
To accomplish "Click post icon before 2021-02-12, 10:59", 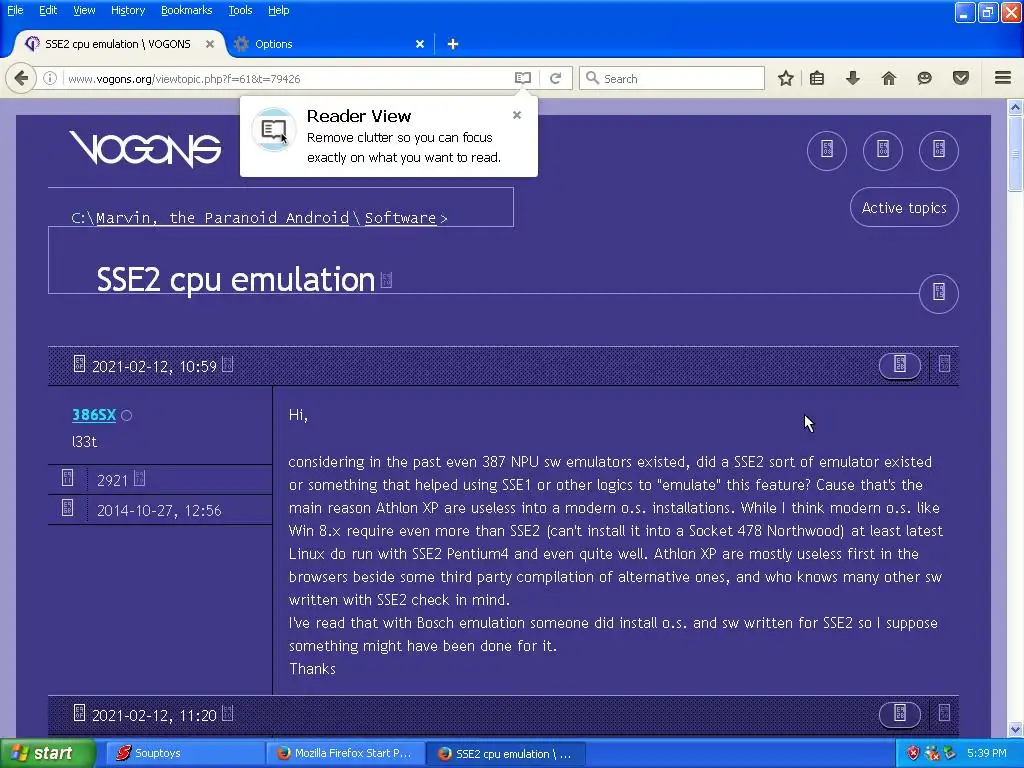I will pyautogui.click(x=79, y=364).
